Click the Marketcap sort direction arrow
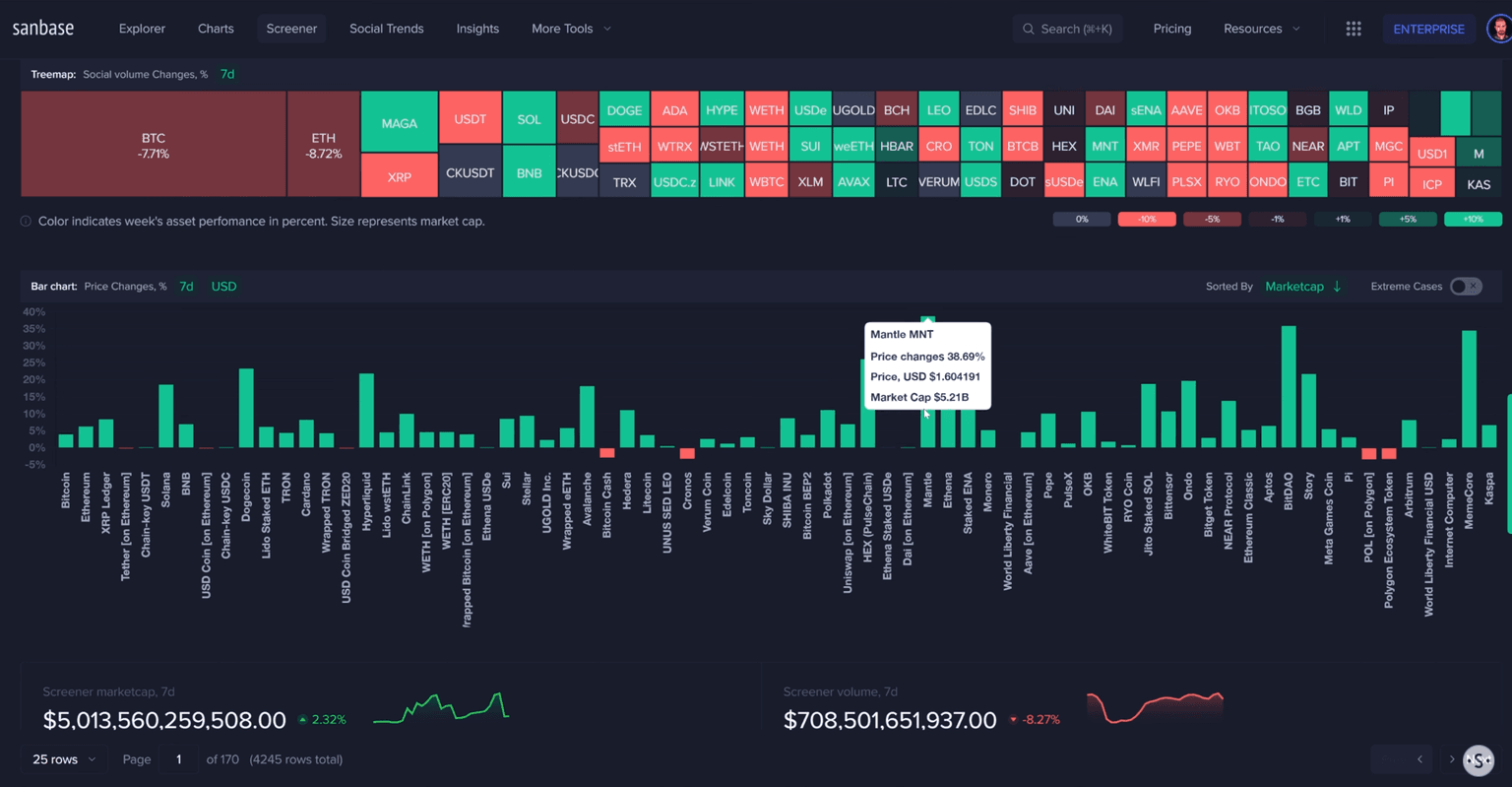Screen dimensions: 1512x787 pyautogui.click(x=1337, y=287)
